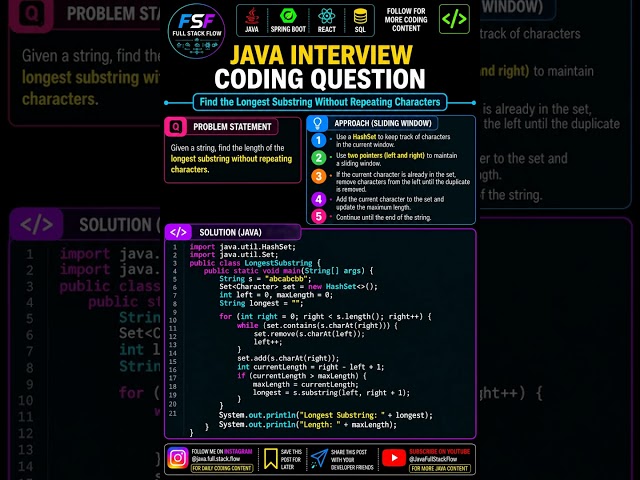Click the React atom icon
Viewport: 640px width, 480px height.
[327, 16]
